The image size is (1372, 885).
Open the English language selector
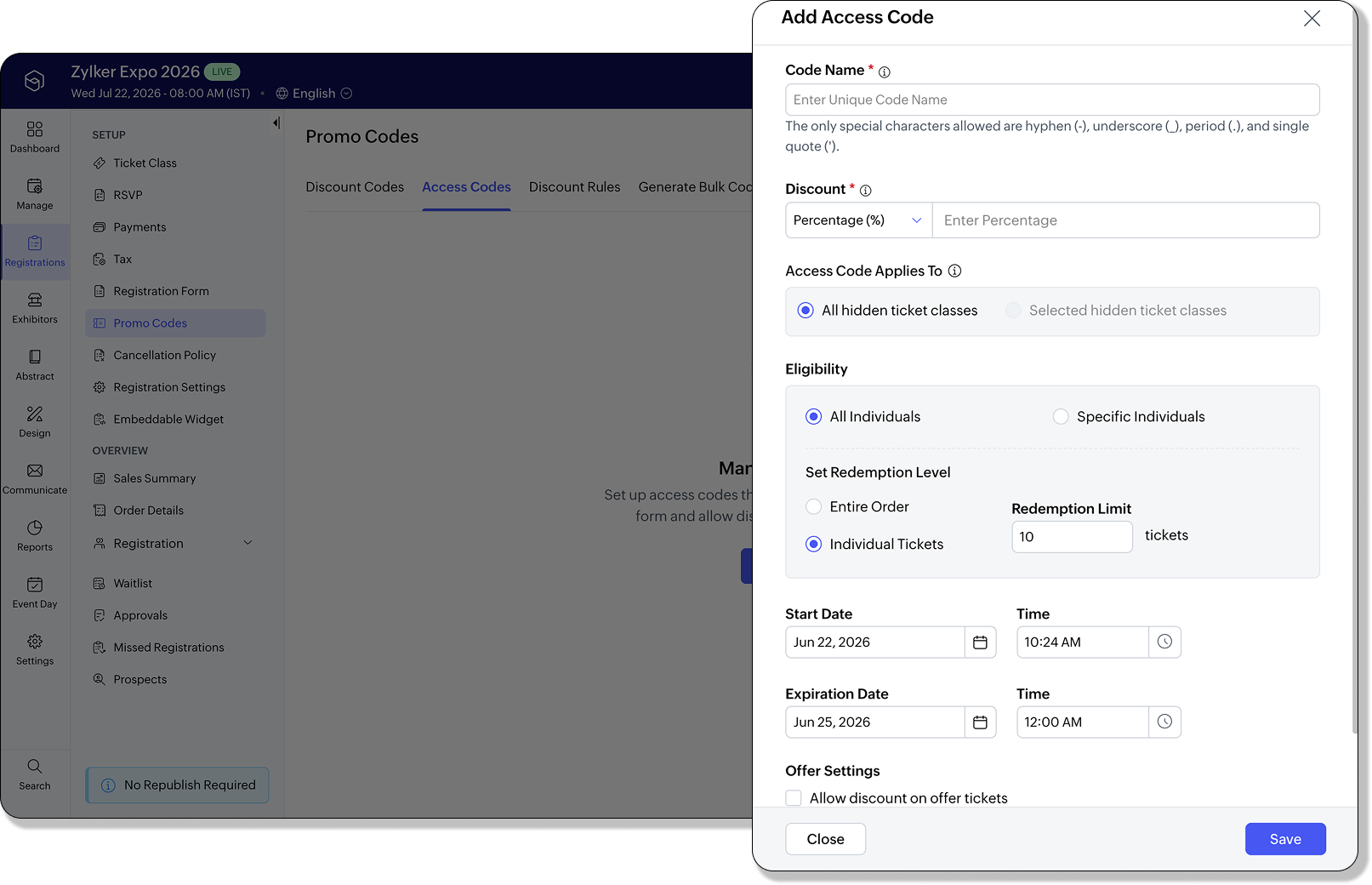pyautogui.click(x=314, y=94)
